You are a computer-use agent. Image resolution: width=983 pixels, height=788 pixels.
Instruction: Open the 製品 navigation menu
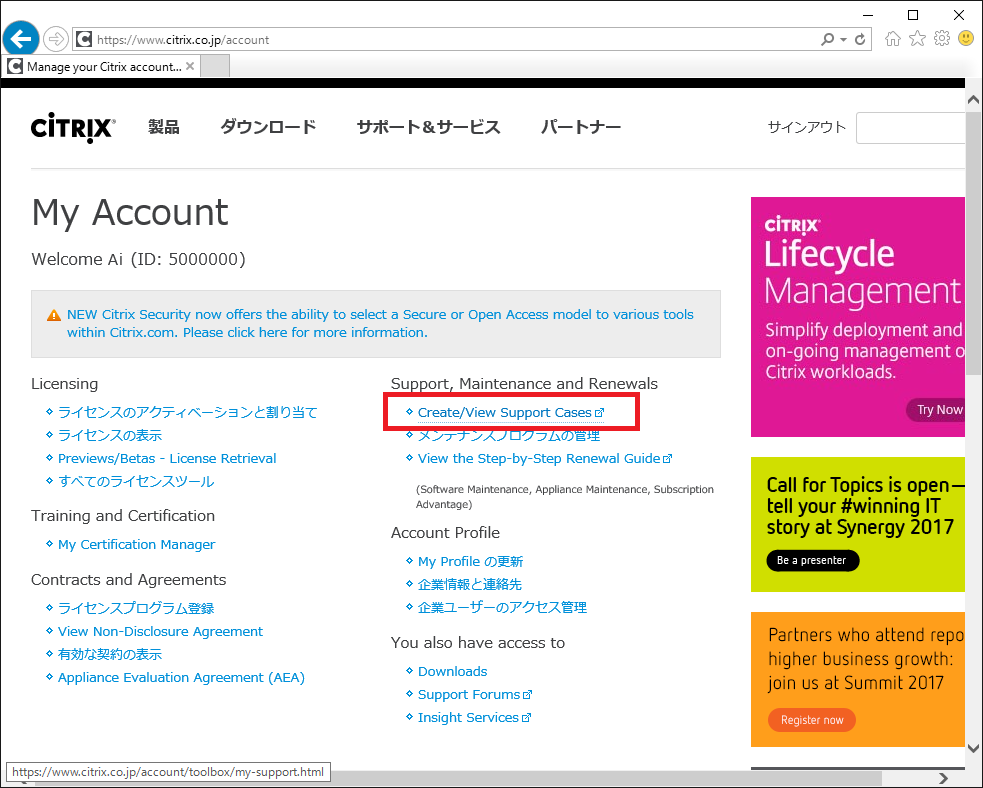pos(164,127)
